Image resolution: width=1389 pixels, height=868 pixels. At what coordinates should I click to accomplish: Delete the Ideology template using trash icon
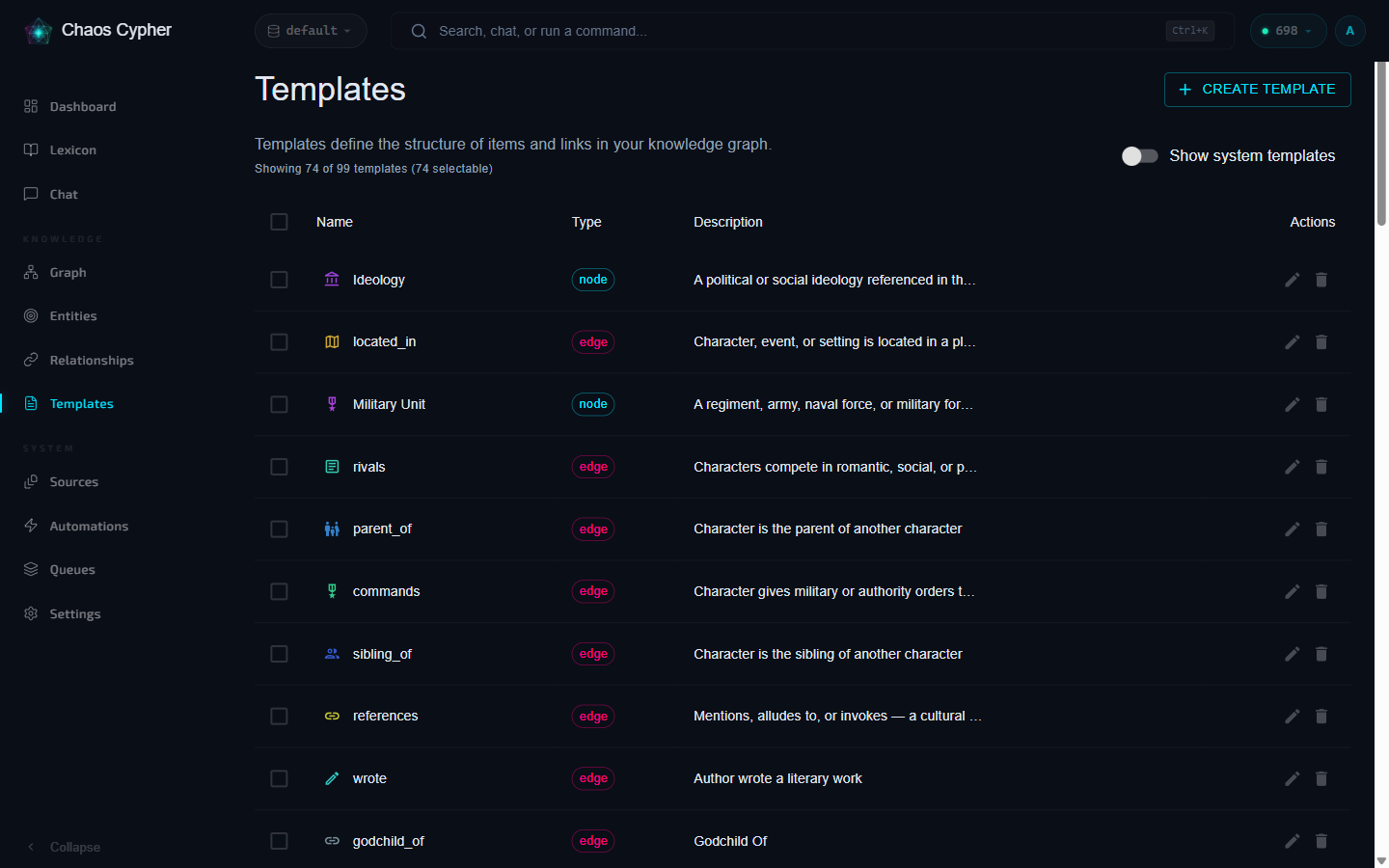[1321, 280]
